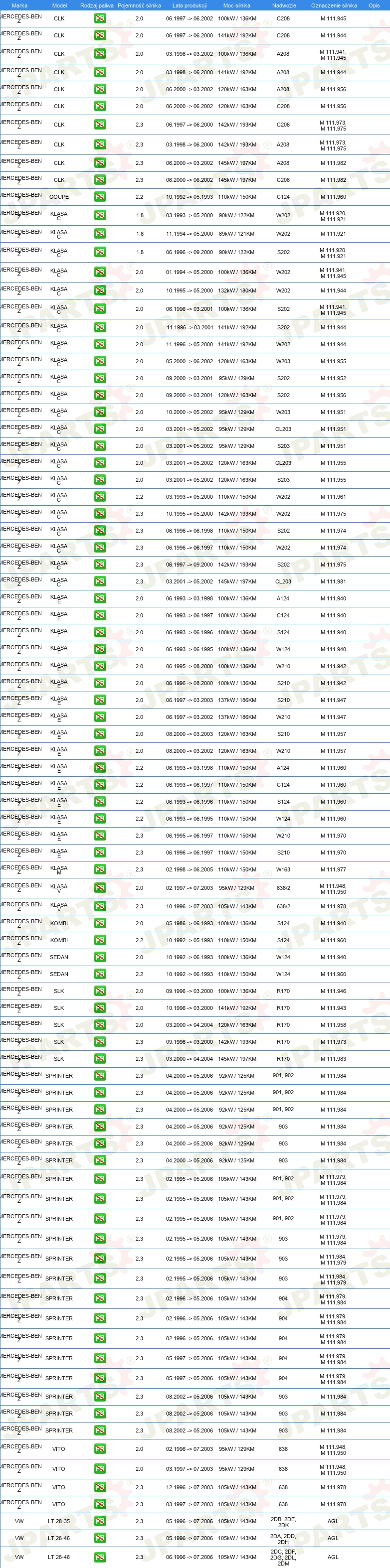Click the Opis column header
390x1568 pixels.
[374, 5]
